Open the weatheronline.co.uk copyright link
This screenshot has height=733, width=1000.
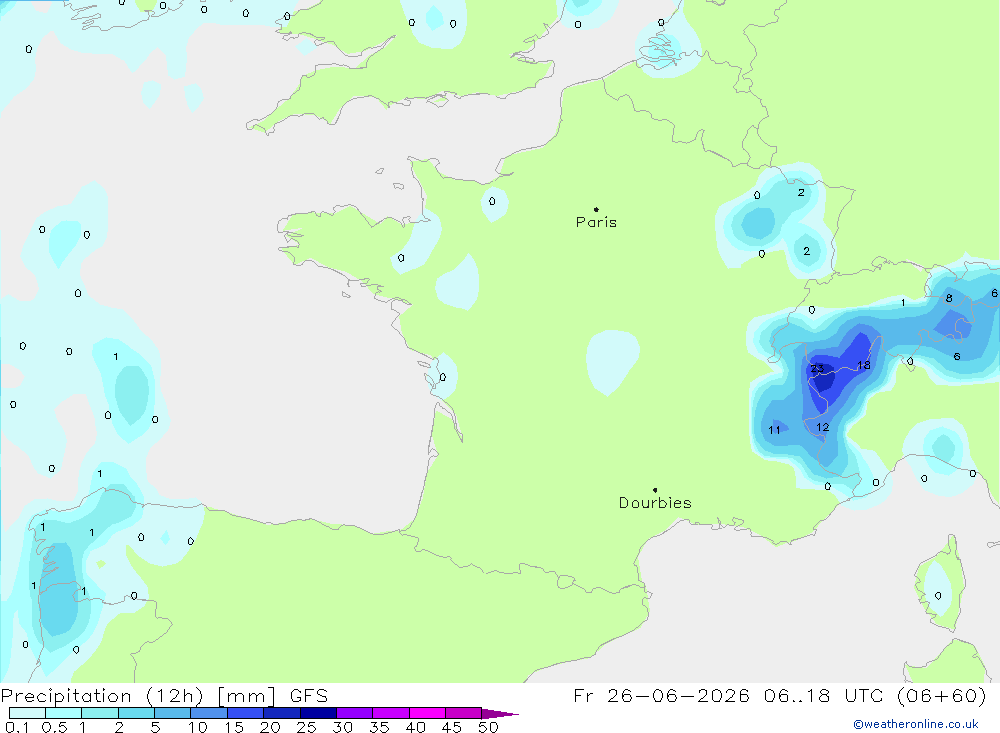pos(916,724)
